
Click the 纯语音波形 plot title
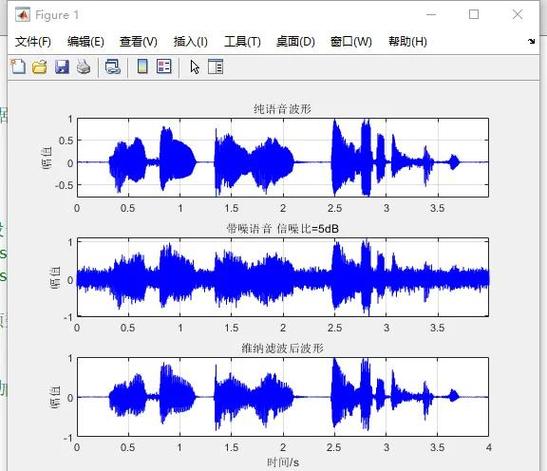click(283, 109)
